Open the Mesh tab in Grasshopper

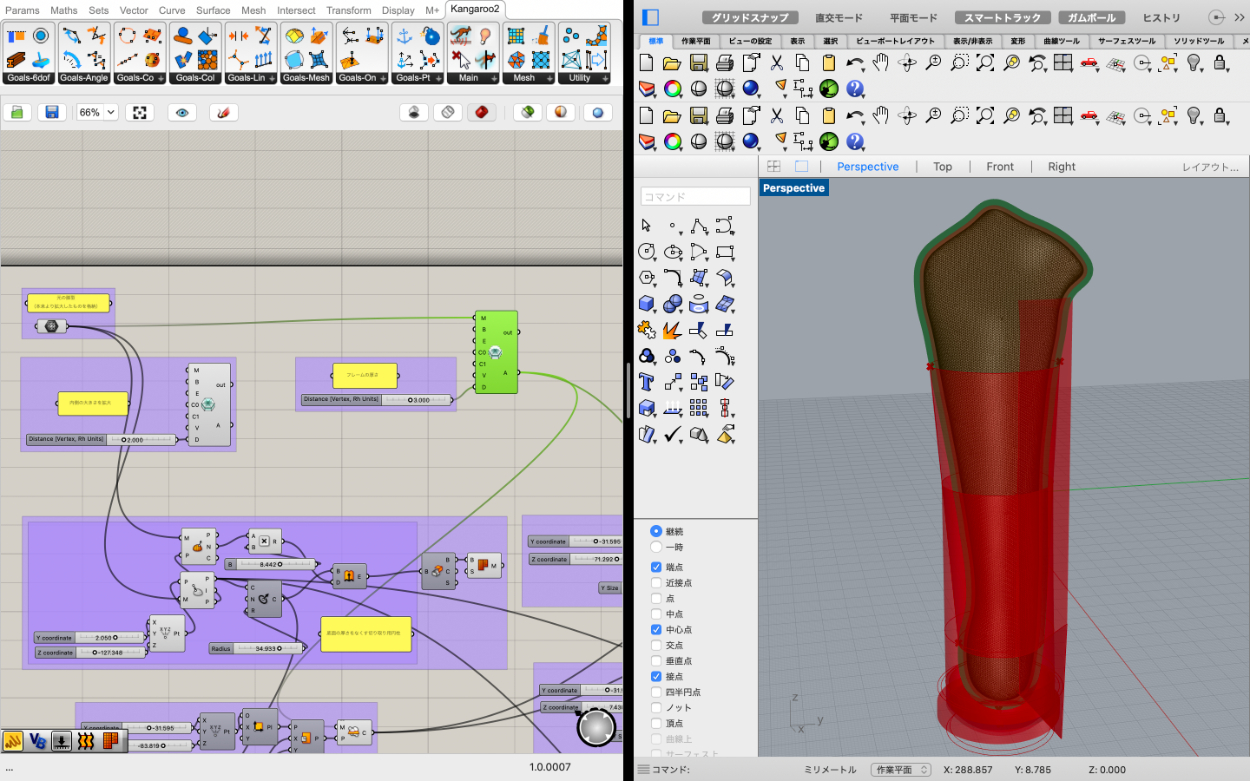click(x=253, y=10)
